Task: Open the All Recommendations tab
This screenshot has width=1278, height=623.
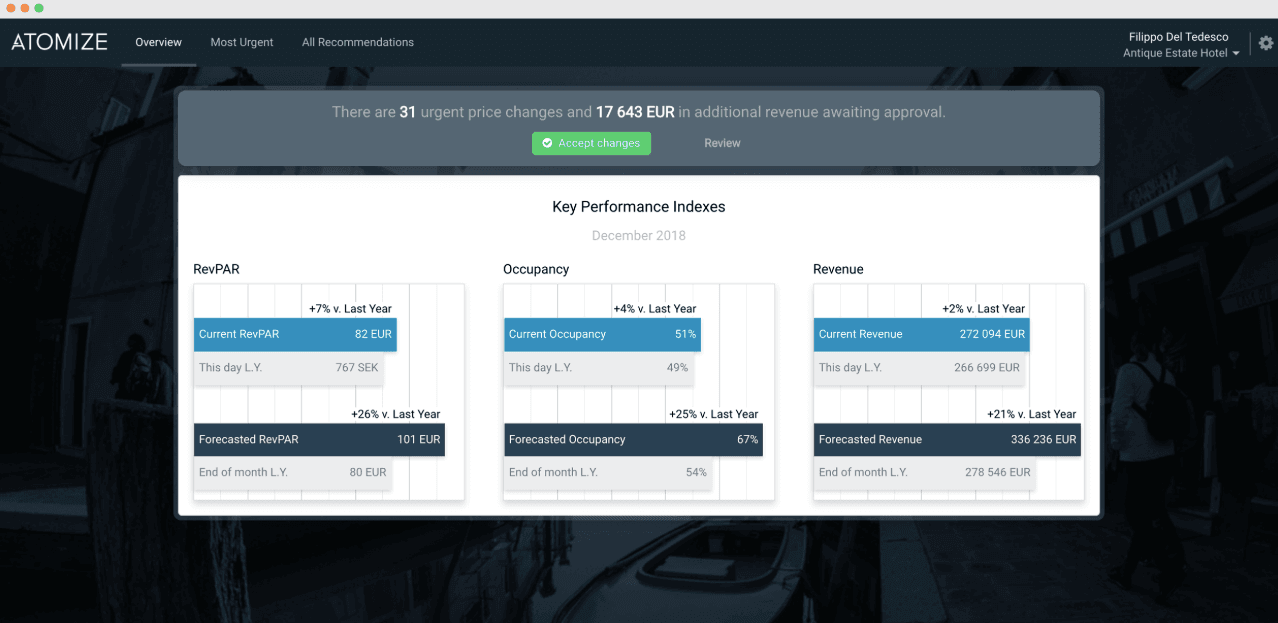Action: tap(357, 42)
